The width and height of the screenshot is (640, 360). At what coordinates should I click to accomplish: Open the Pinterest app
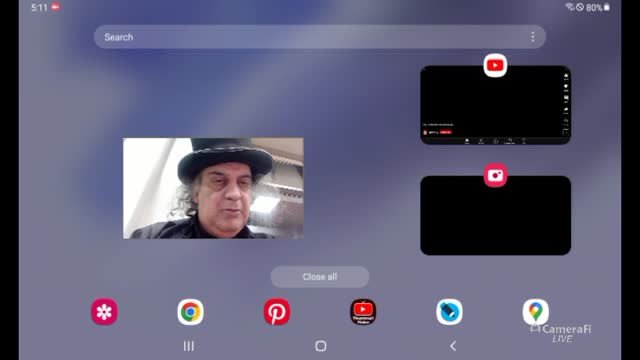point(277,312)
